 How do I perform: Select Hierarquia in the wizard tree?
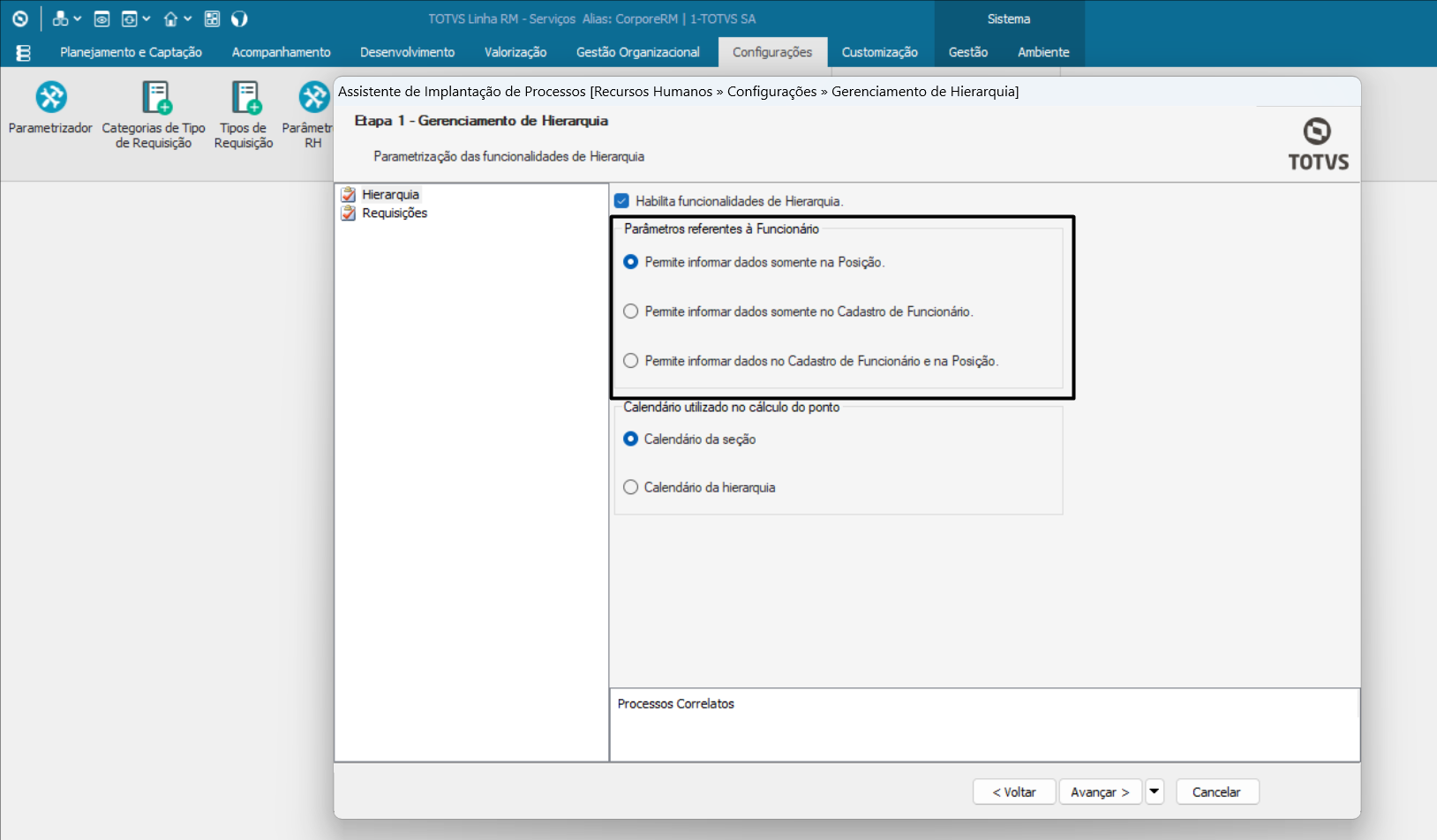[390, 194]
